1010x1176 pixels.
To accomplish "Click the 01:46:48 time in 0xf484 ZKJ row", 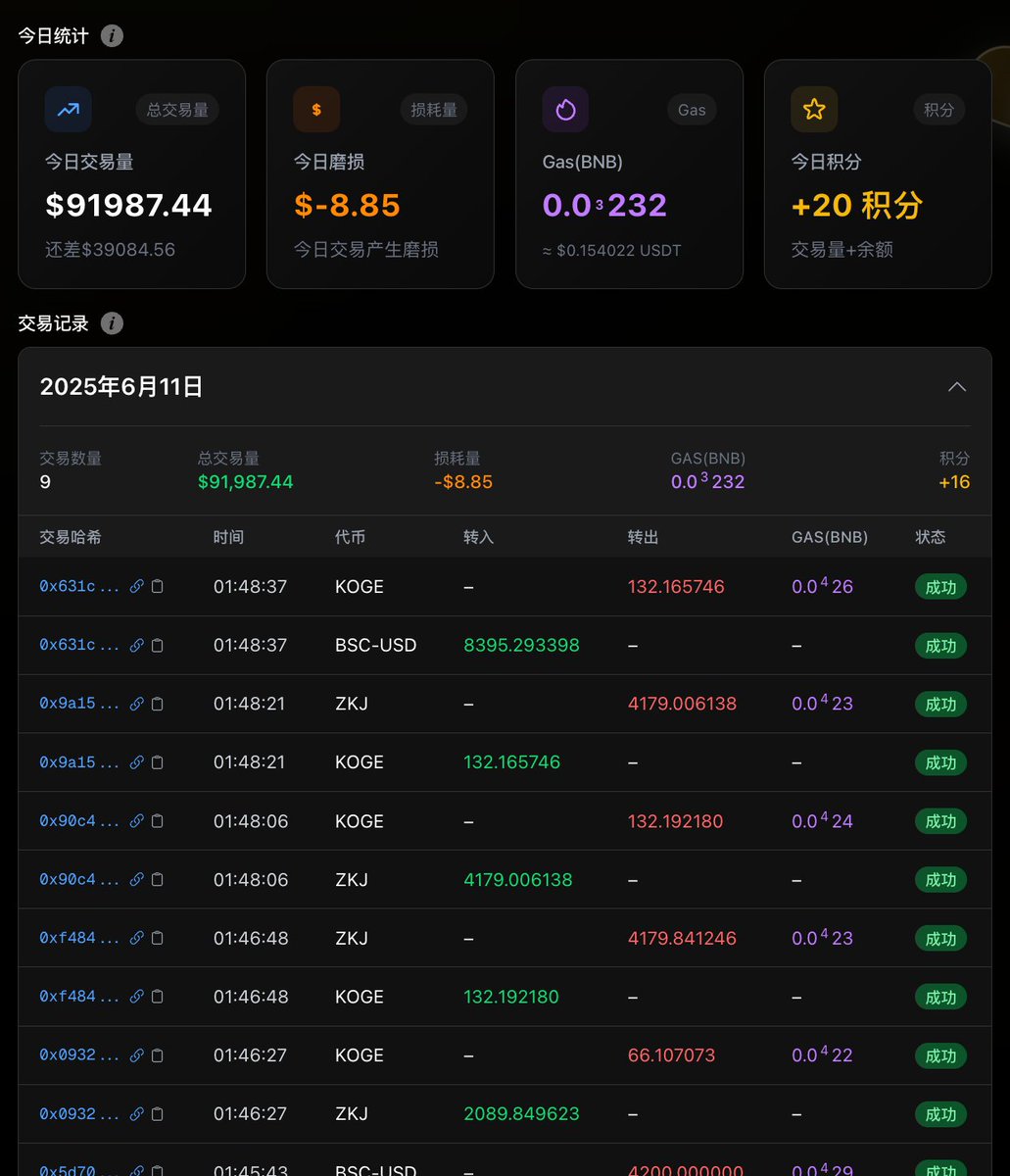I will [251, 938].
